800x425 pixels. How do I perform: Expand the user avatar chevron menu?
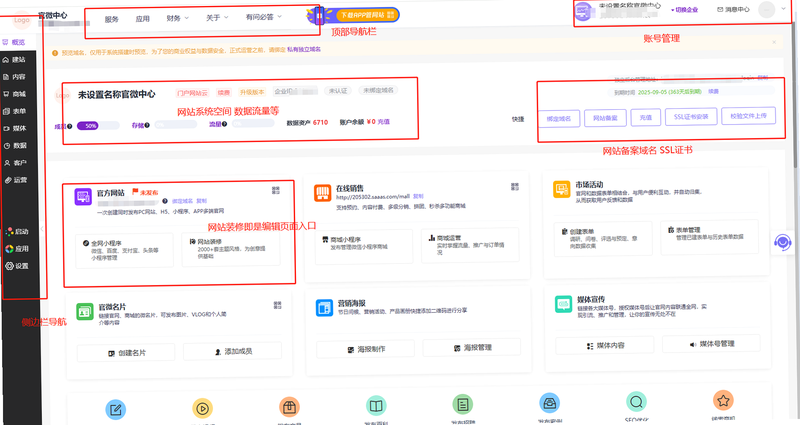[784, 9]
